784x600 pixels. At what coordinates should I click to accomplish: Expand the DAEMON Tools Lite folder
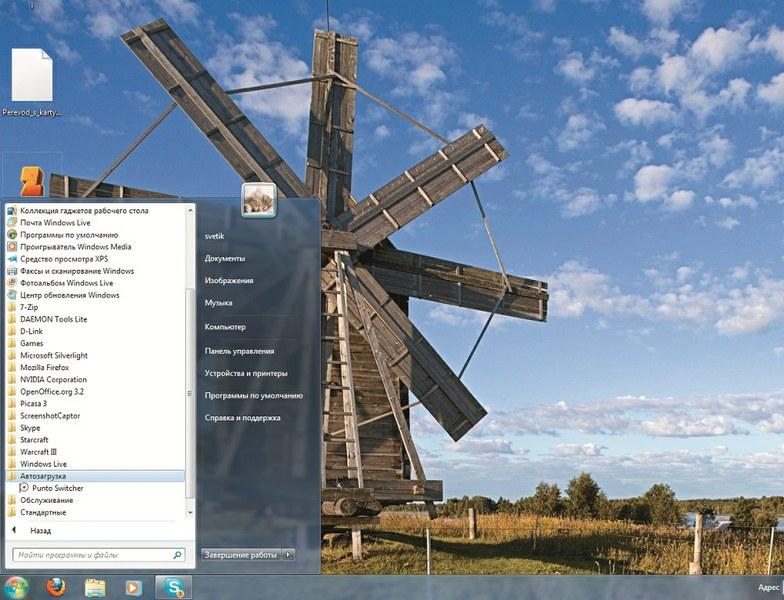[53, 319]
